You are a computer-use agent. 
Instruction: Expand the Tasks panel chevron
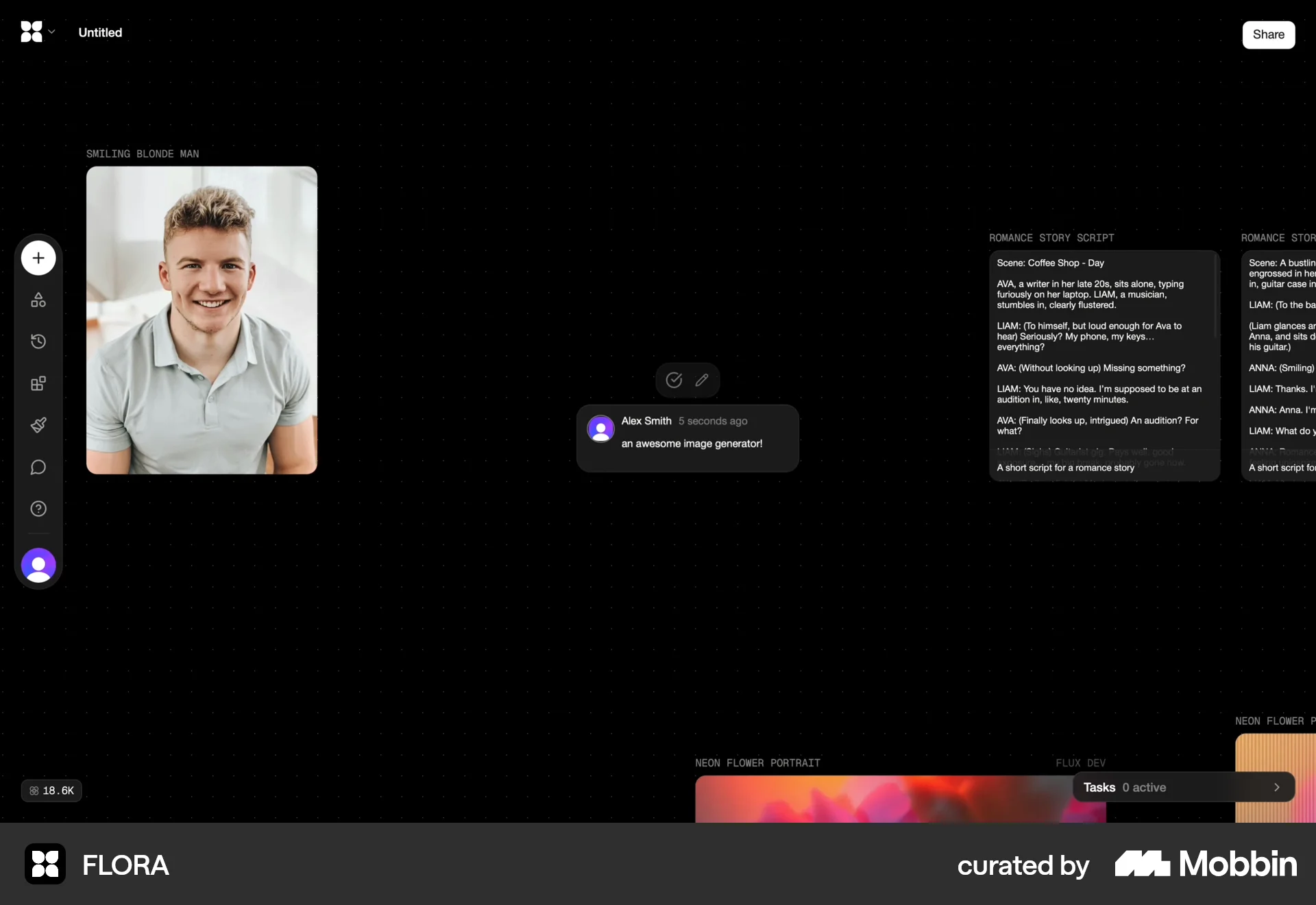[1276, 787]
